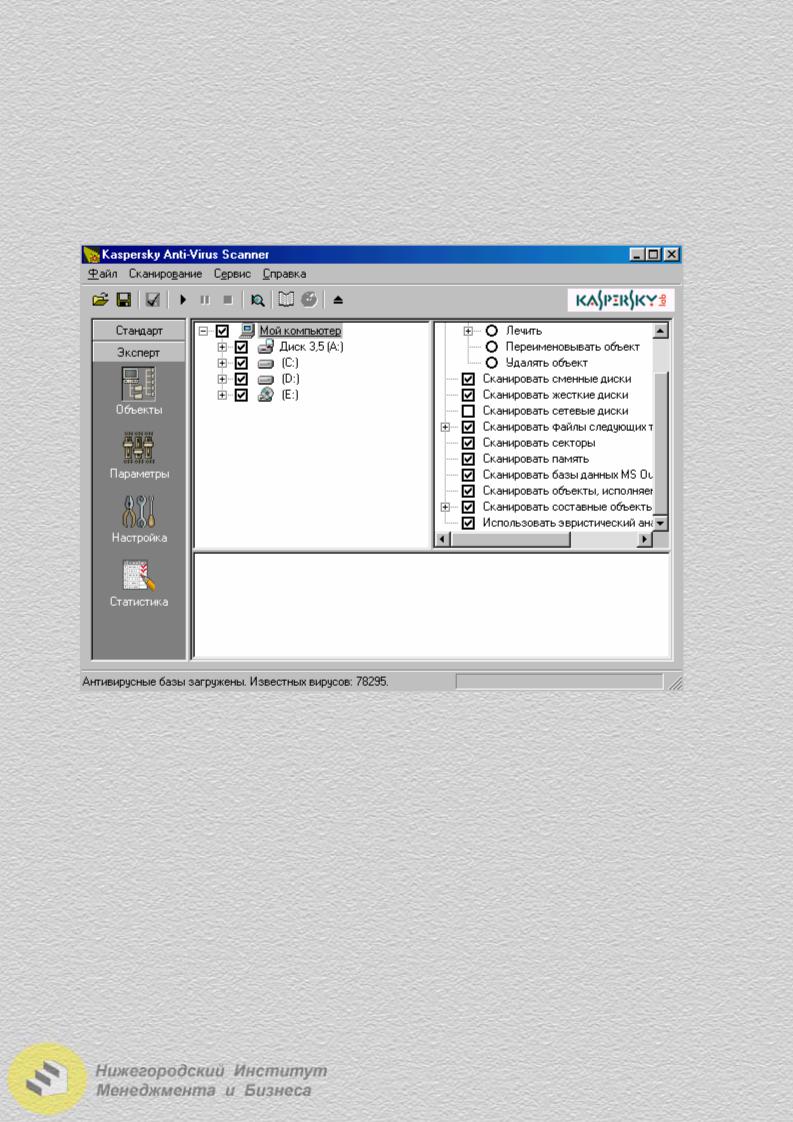This screenshot has width=793, height=1122.
Task: Click the magnifier search toolbar icon
Action: tap(258, 300)
